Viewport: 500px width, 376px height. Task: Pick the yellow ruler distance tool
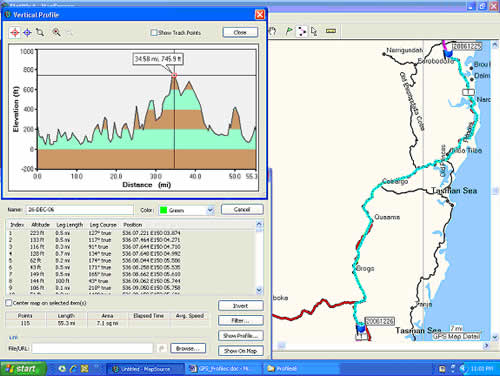[x=331, y=31]
